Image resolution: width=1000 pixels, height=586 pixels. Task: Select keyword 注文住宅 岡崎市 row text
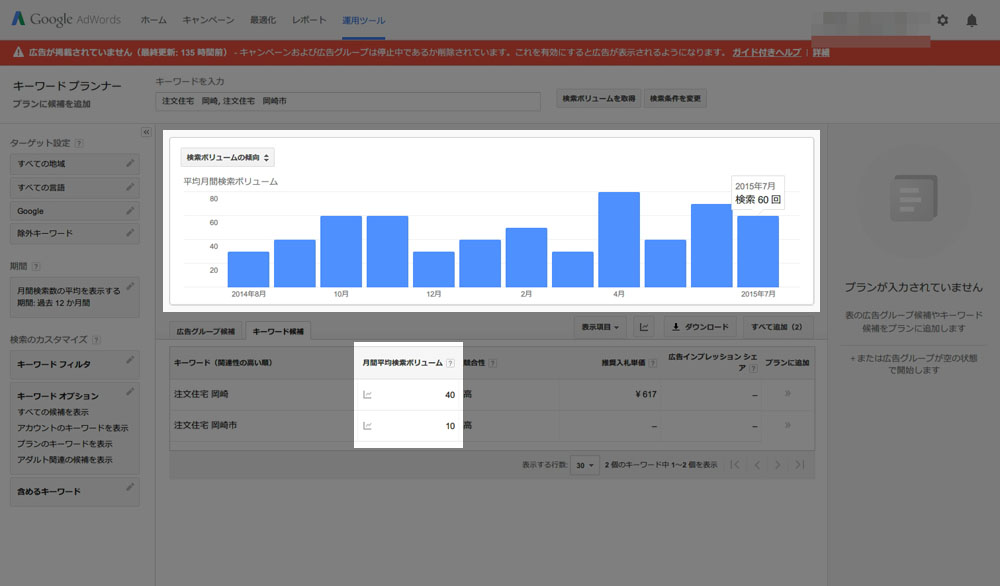point(205,425)
